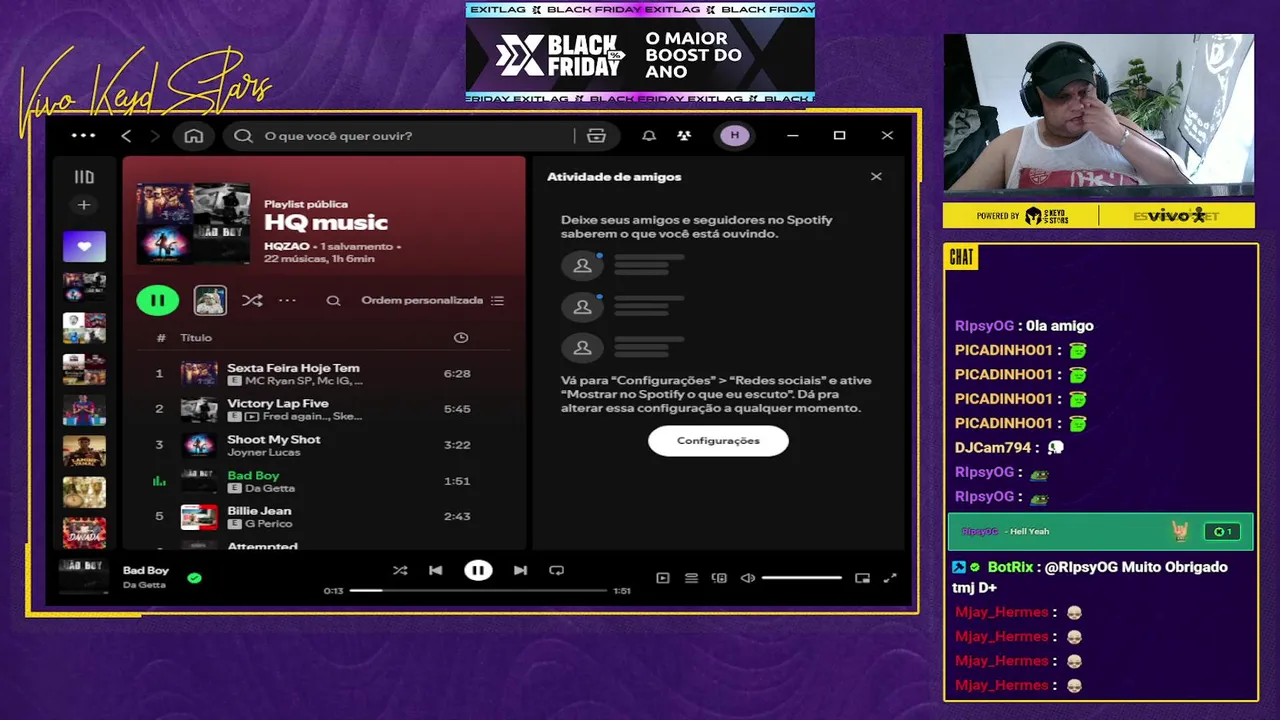Open the Browse icon beside the search bar
The width and height of the screenshot is (1280, 720).
597,136
